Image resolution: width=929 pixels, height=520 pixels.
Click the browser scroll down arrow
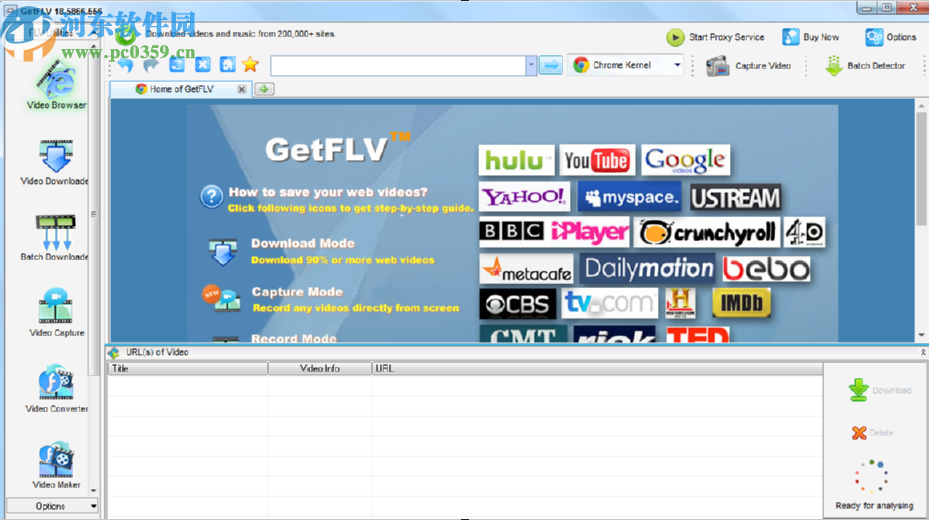(921, 335)
